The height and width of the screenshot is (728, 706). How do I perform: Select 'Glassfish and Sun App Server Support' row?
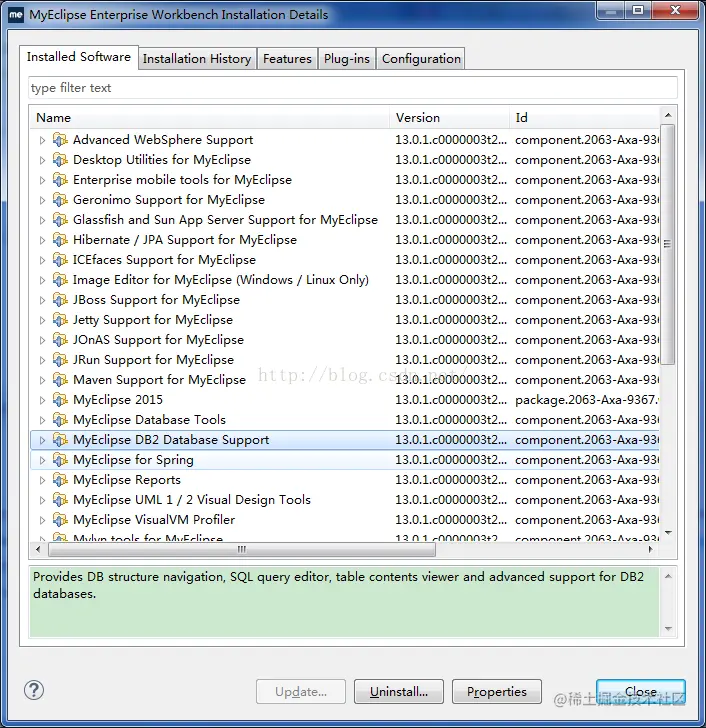click(345, 220)
